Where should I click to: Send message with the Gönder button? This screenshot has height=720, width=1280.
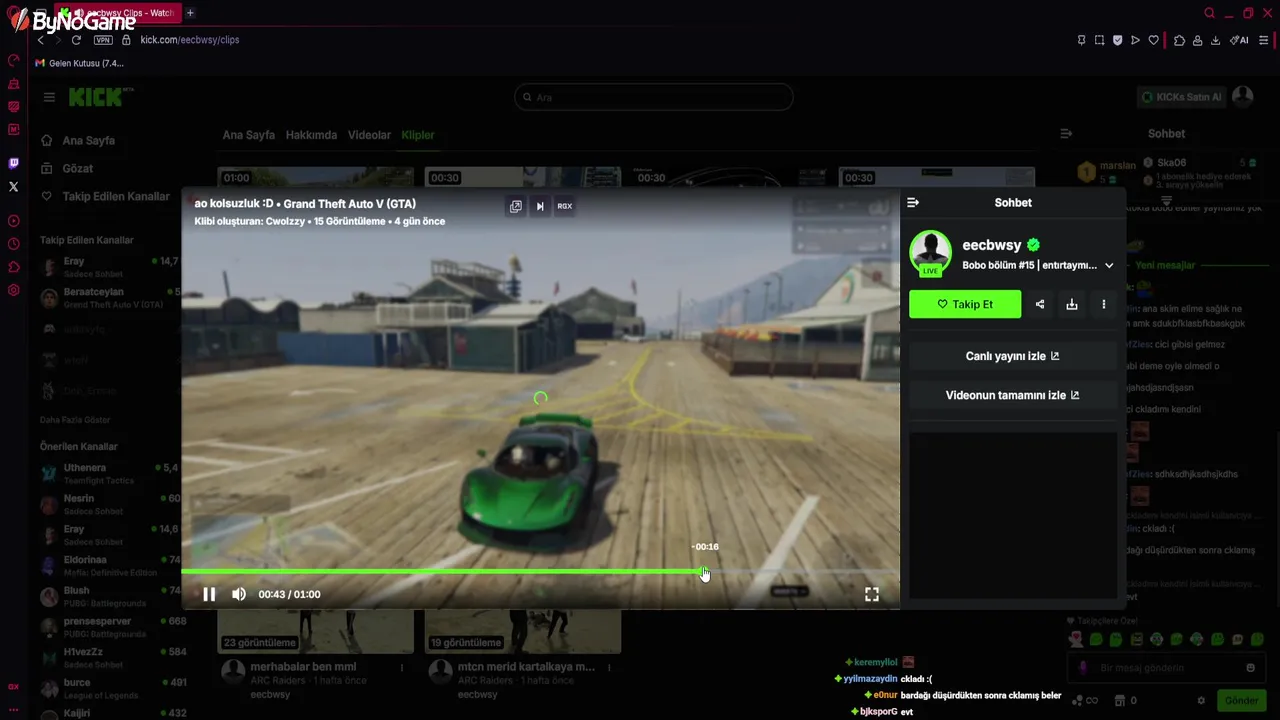click(x=1241, y=701)
